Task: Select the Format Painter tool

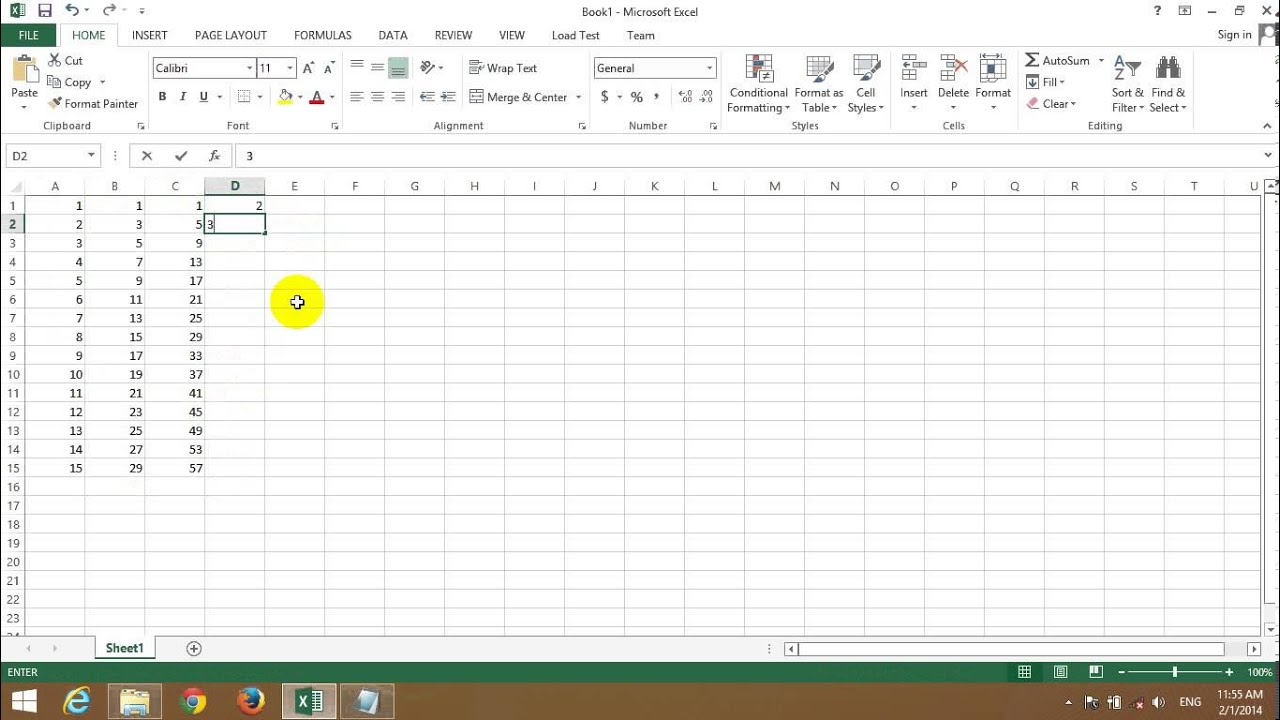Action: coord(93,103)
